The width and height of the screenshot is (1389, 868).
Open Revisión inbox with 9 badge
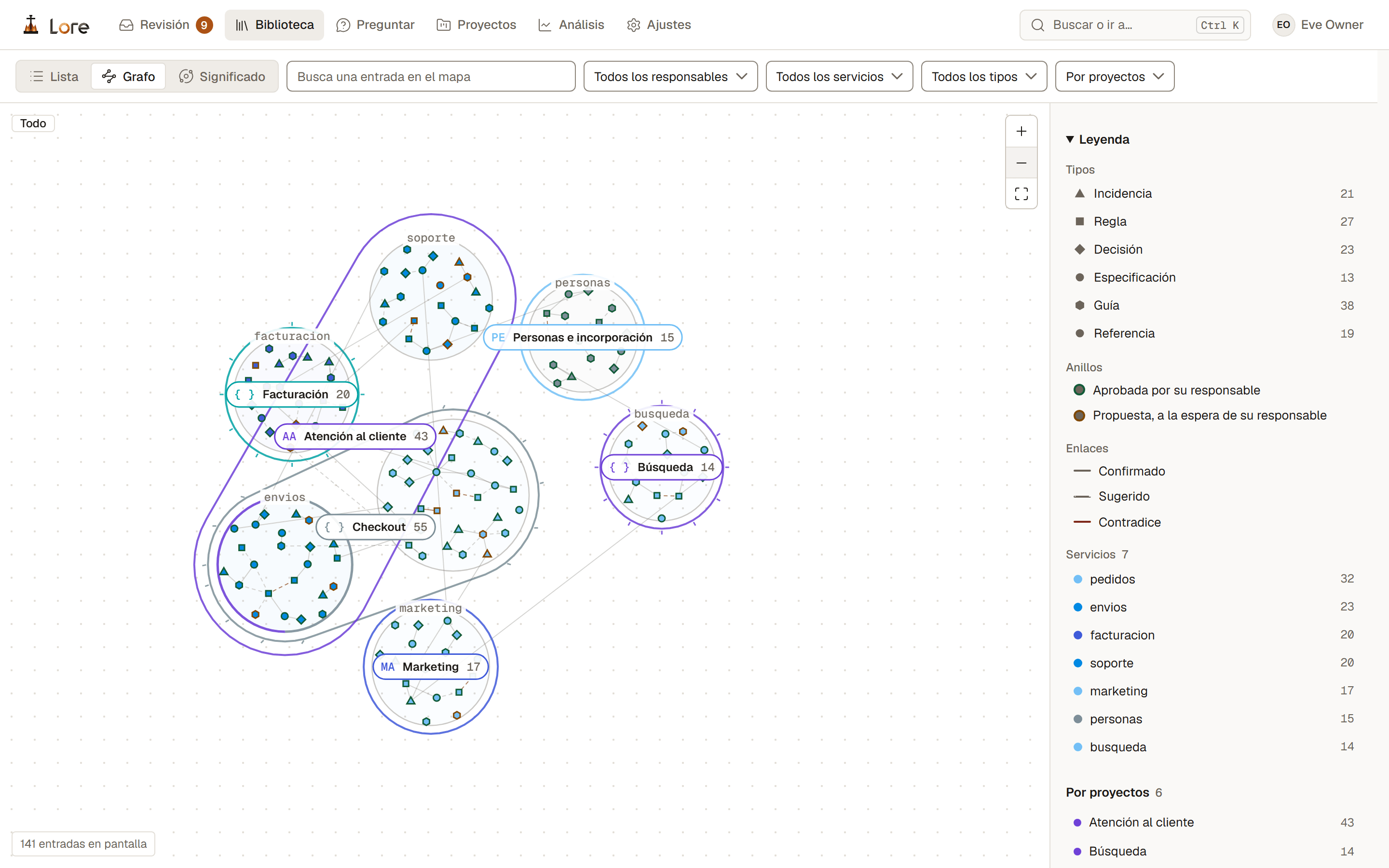[165, 25]
